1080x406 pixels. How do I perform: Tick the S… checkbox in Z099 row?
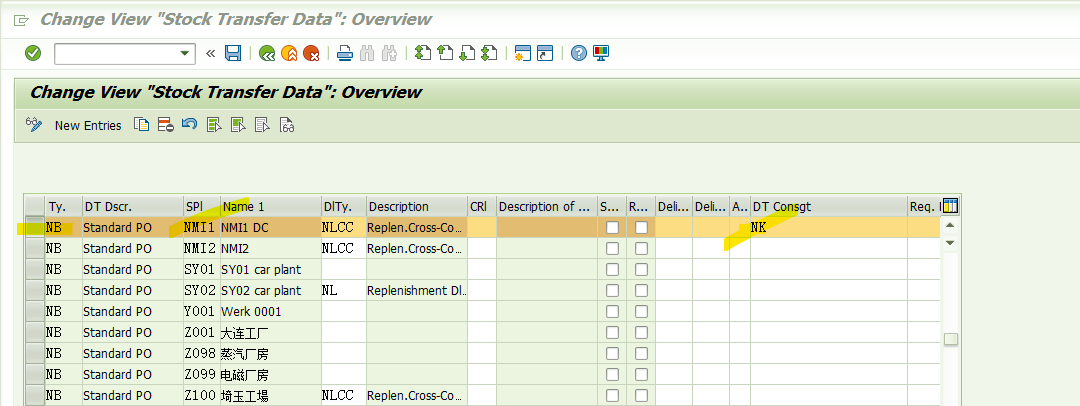612,375
